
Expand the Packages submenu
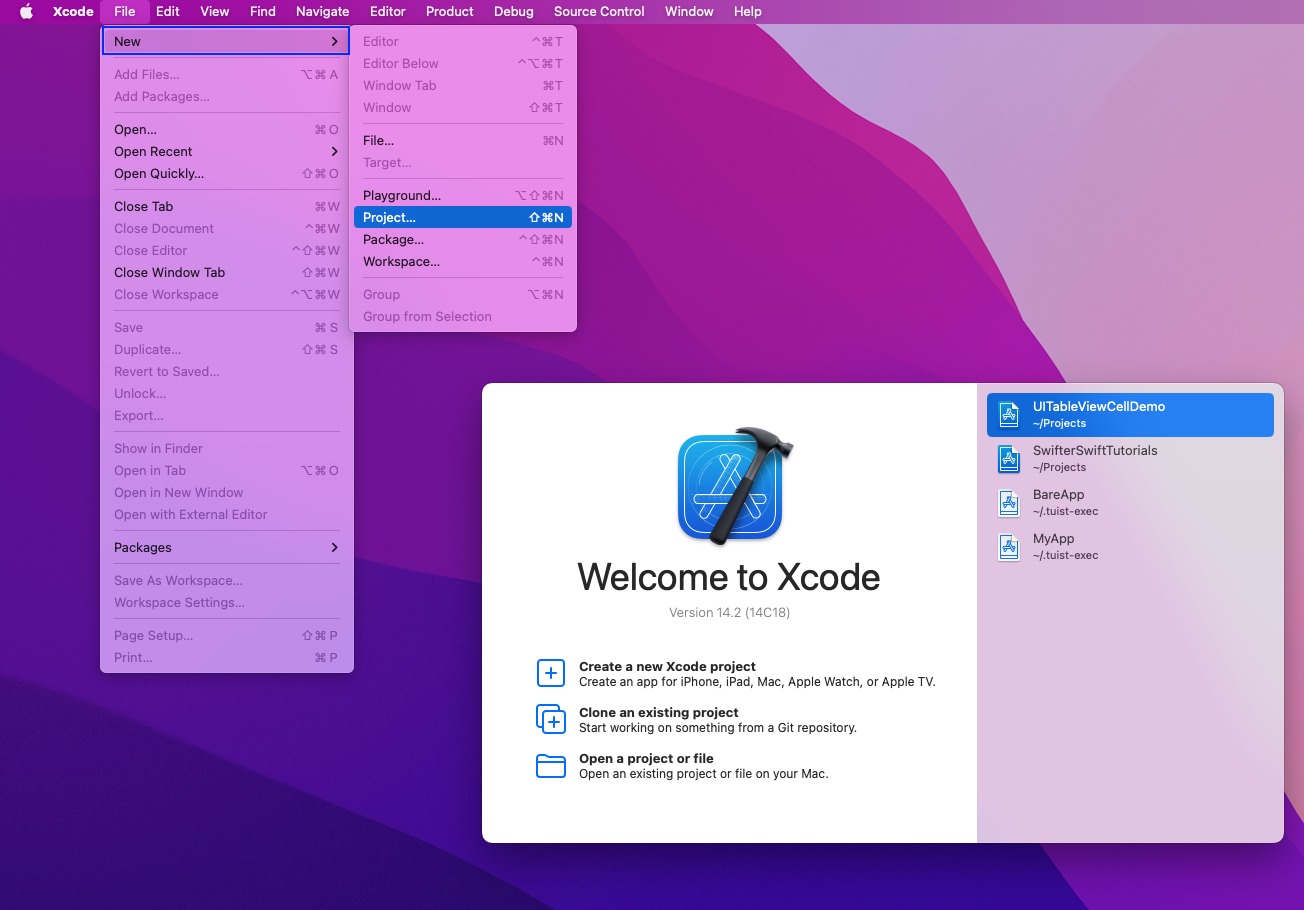pyautogui.click(x=227, y=548)
